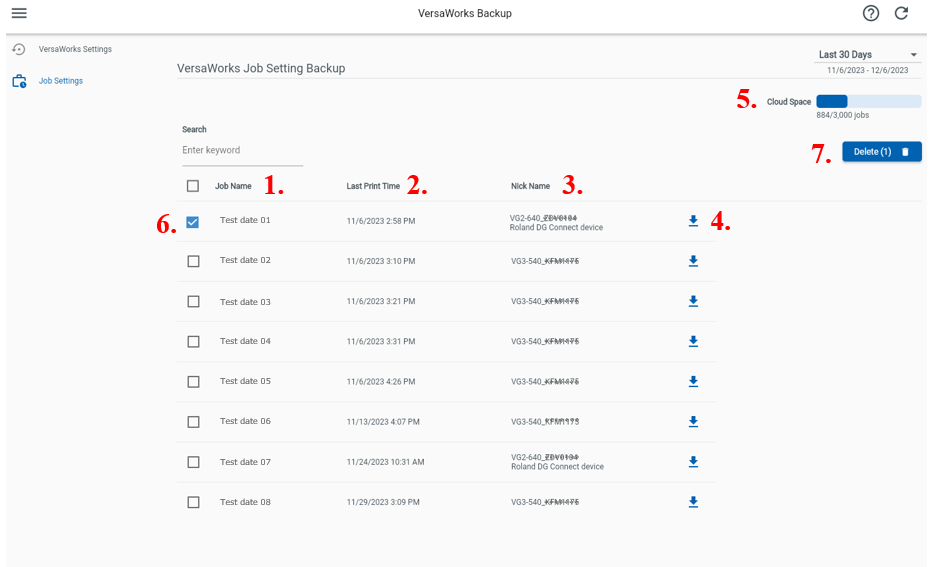Click the Cloud Space progress bar
This screenshot has height=567, width=934.
[868, 101]
